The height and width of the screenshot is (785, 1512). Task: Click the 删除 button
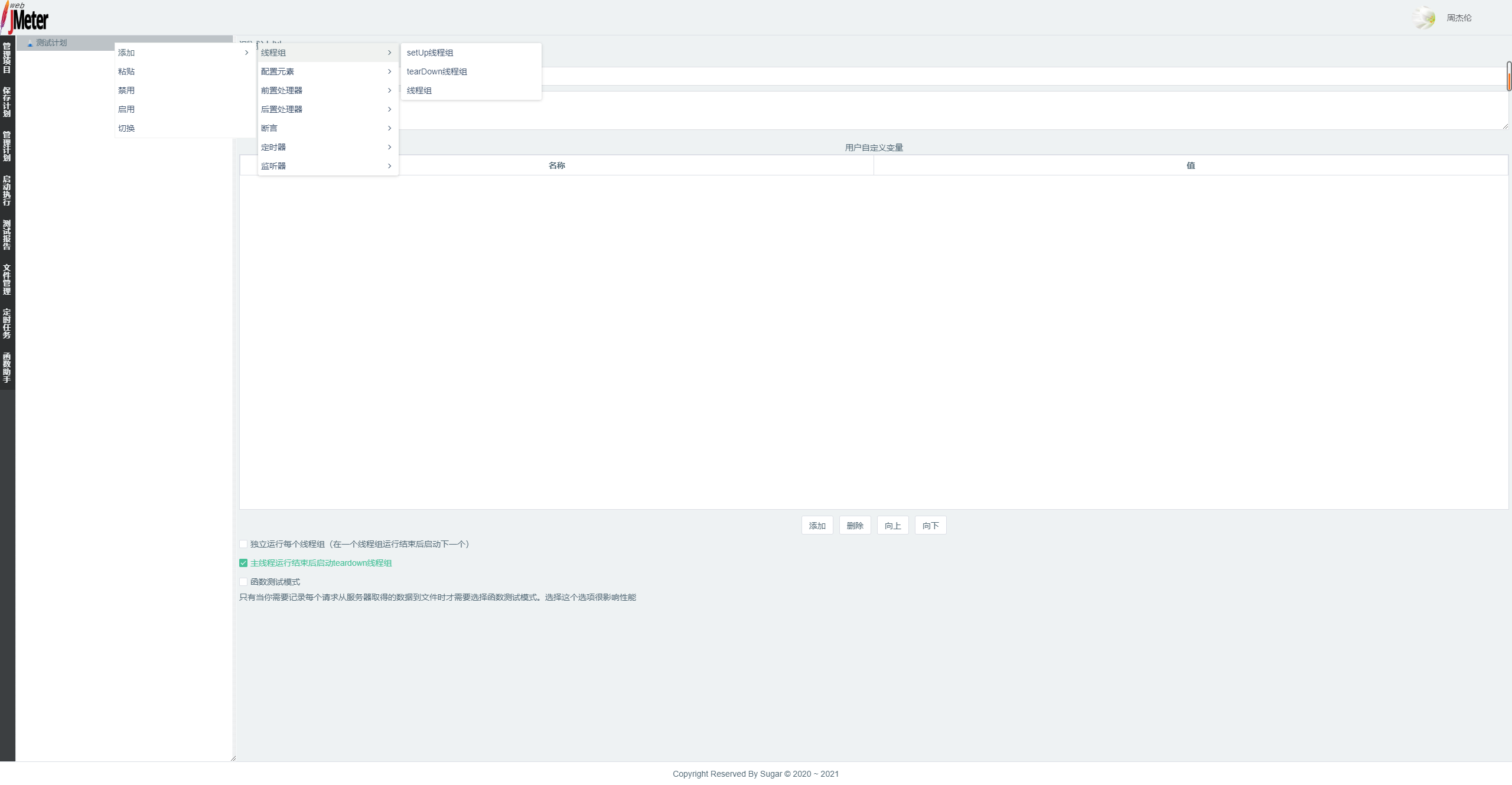(x=855, y=525)
